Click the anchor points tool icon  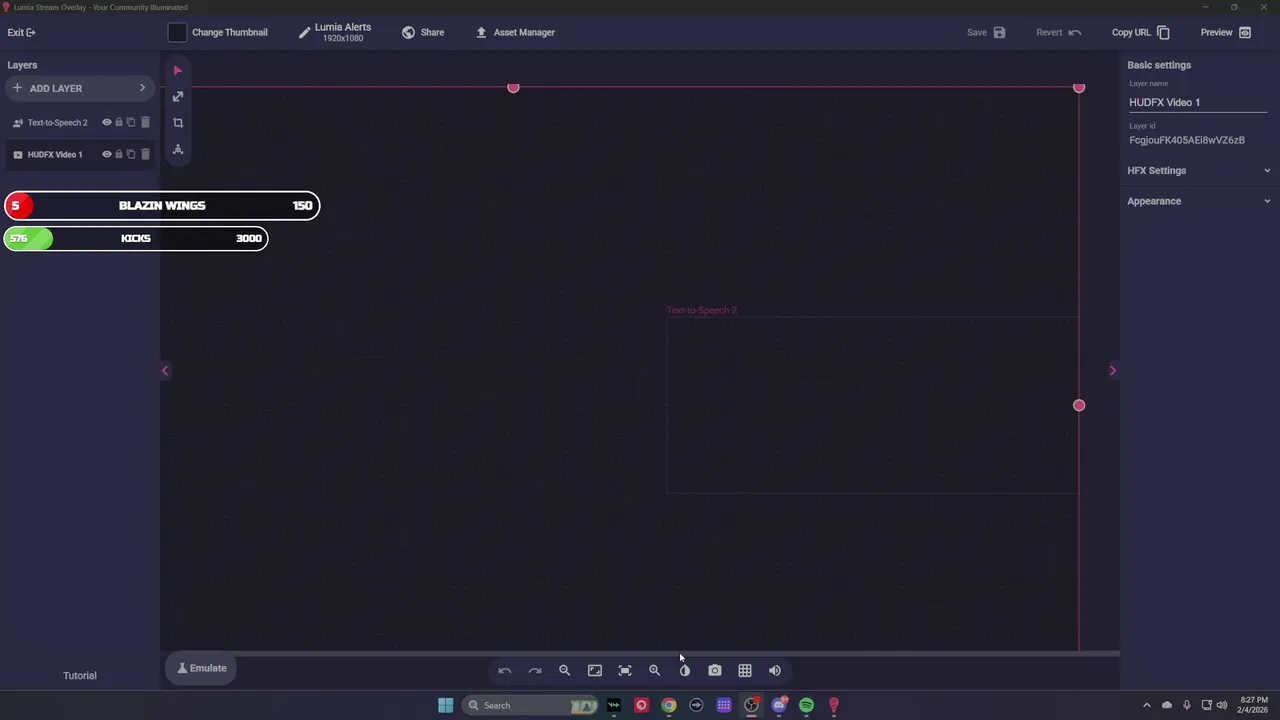[178, 149]
